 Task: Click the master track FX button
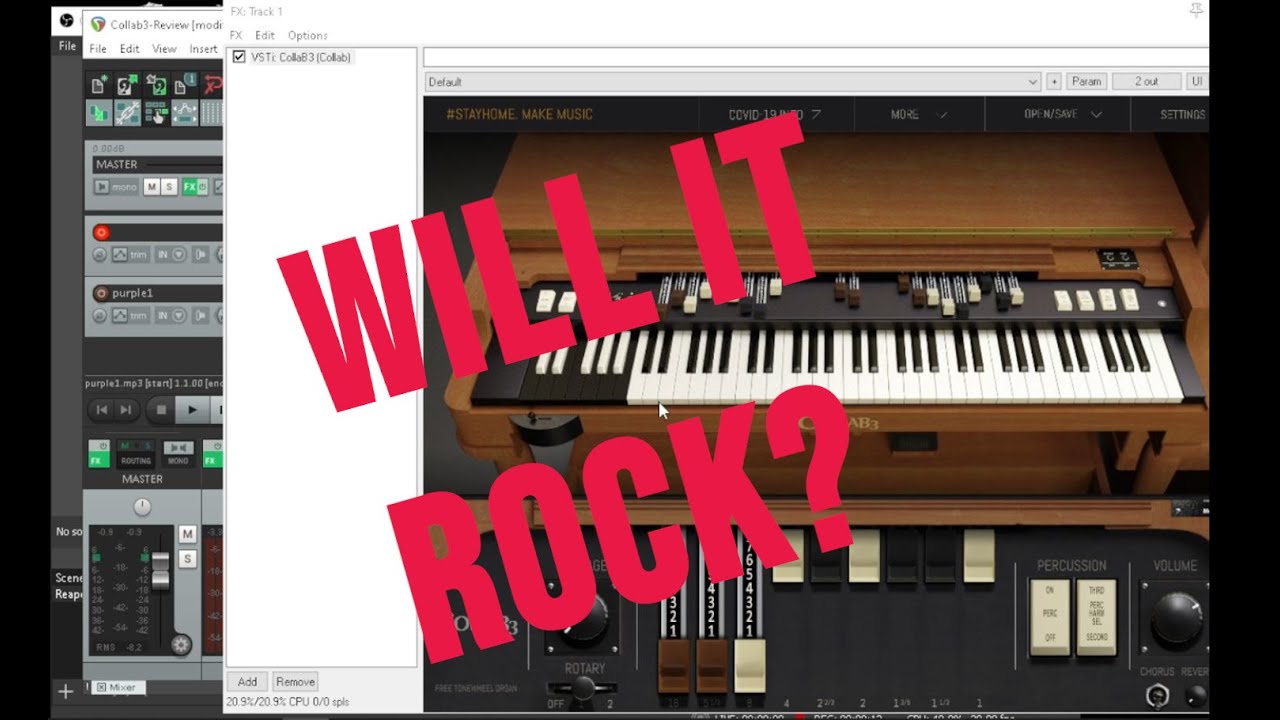click(189, 187)
